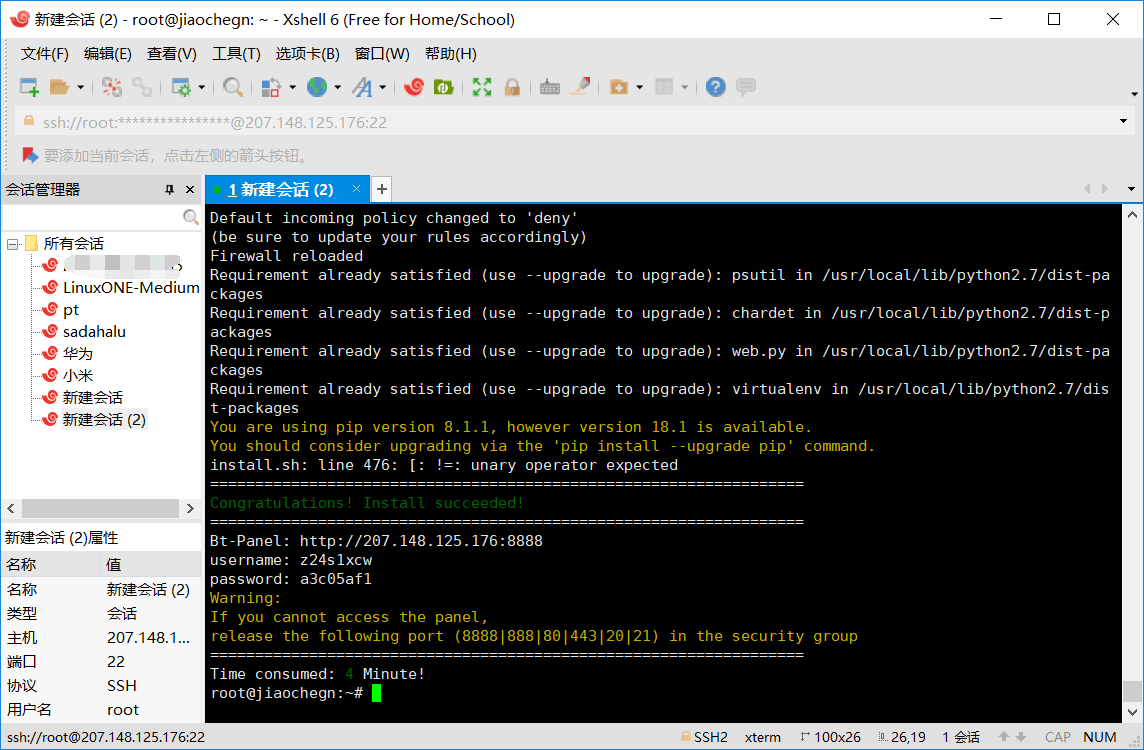This screenshot has width=1144, height=750.
Task: Select the sadahalu session entry
Action: [94, 331]
